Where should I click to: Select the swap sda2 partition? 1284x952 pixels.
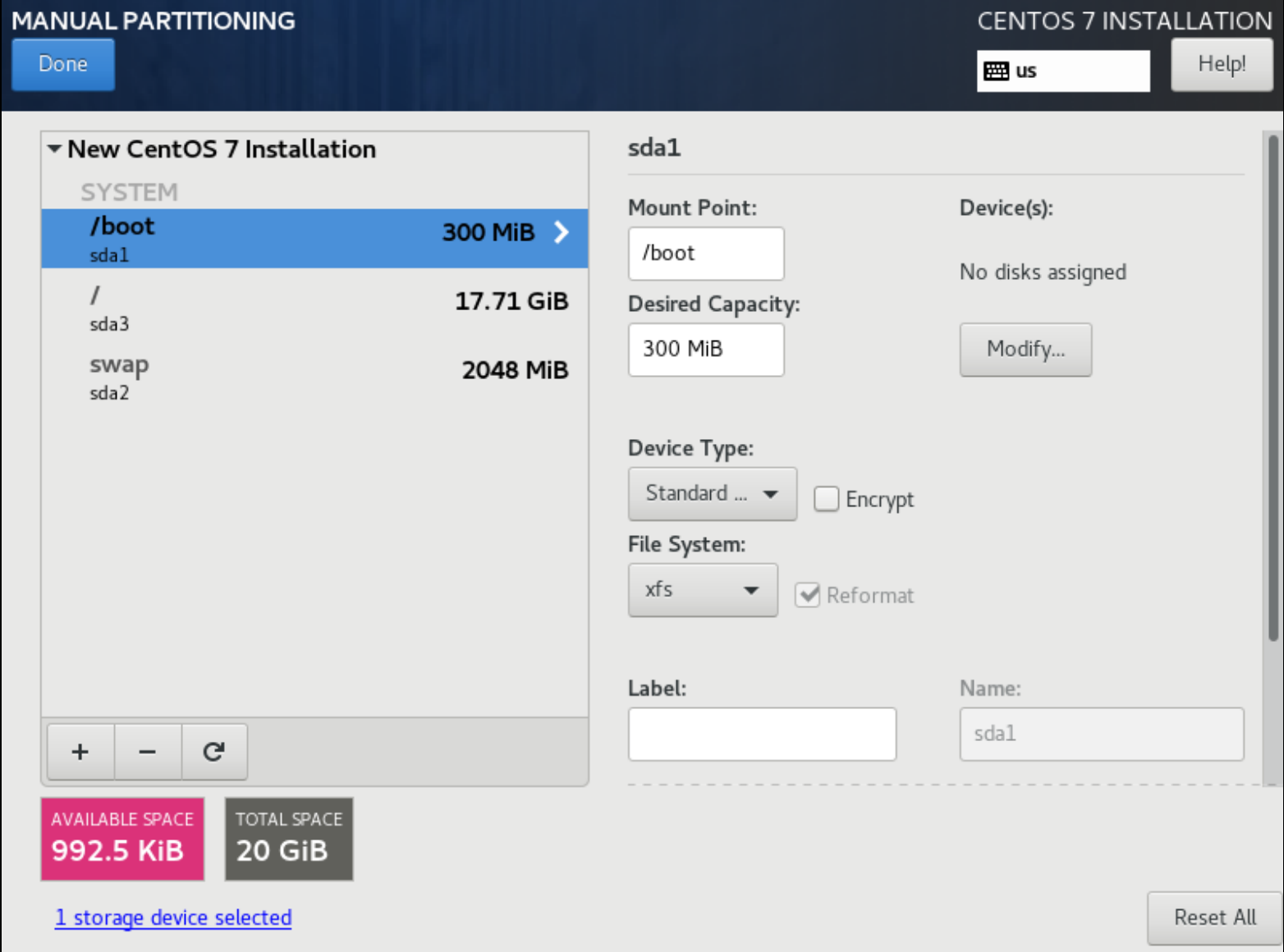point(314,376)
